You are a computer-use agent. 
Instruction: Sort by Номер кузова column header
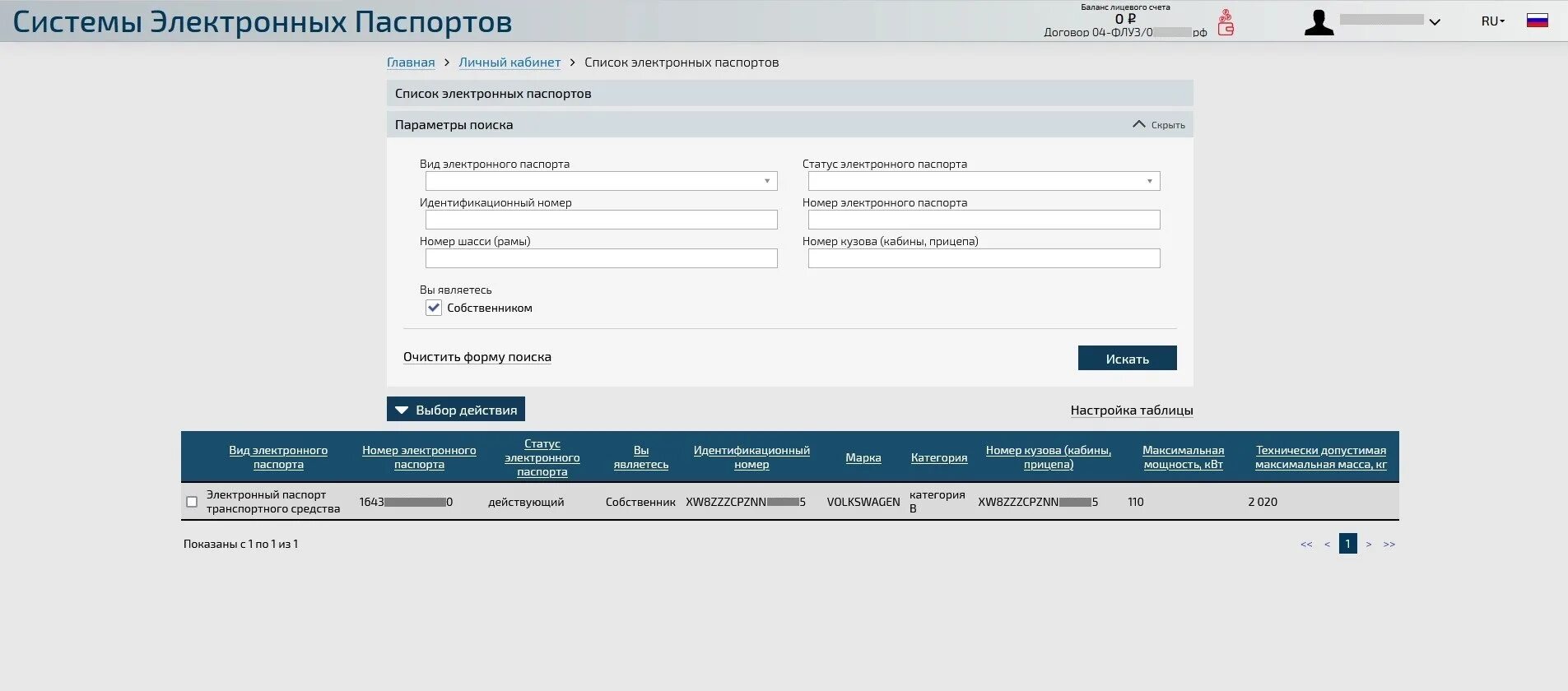pos(1049,457)
